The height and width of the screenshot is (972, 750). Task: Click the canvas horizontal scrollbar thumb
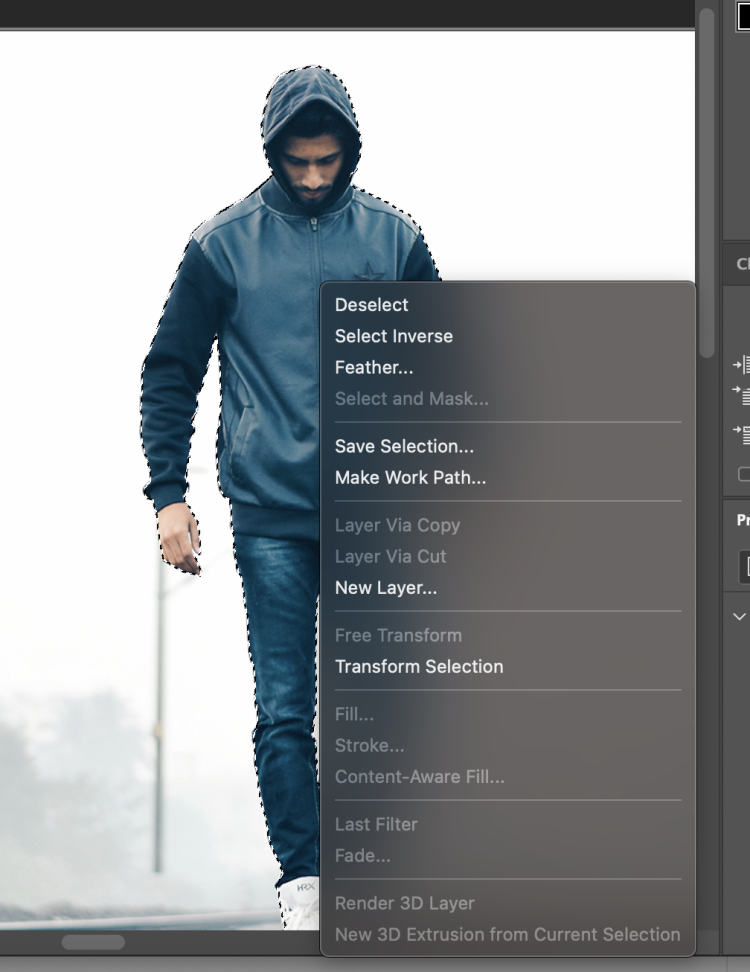pyautogui.click(x=93, y=942)
